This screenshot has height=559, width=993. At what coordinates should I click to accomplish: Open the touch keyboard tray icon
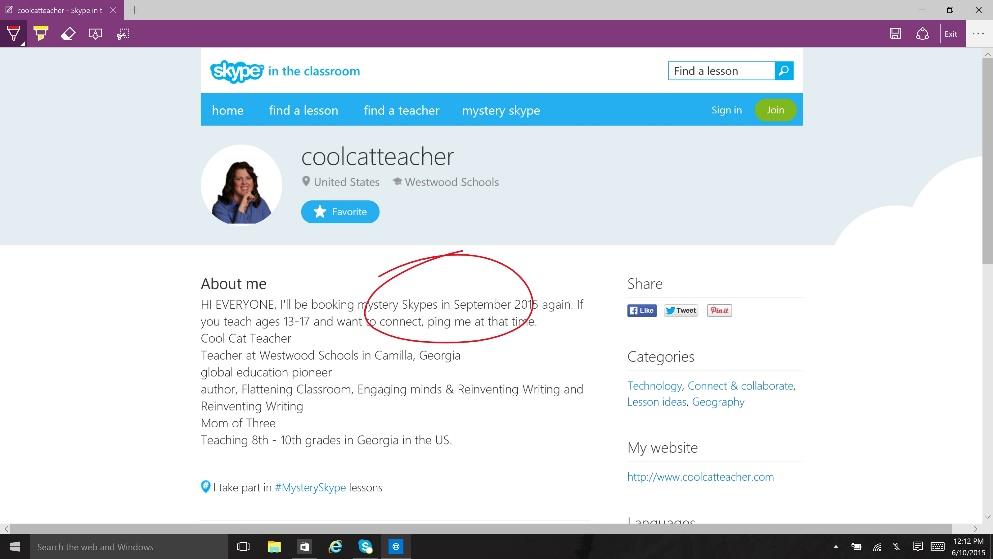(x=938, y=547)
